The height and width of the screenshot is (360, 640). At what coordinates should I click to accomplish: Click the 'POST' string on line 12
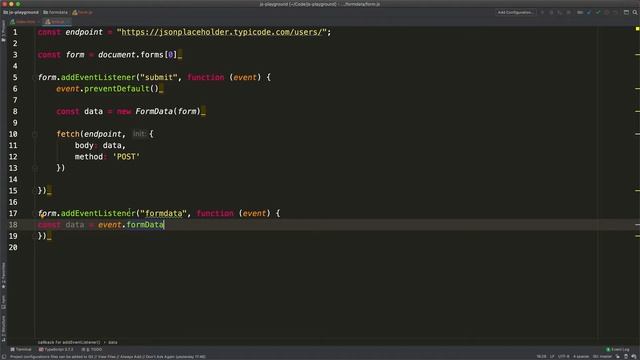click(126, 157)
